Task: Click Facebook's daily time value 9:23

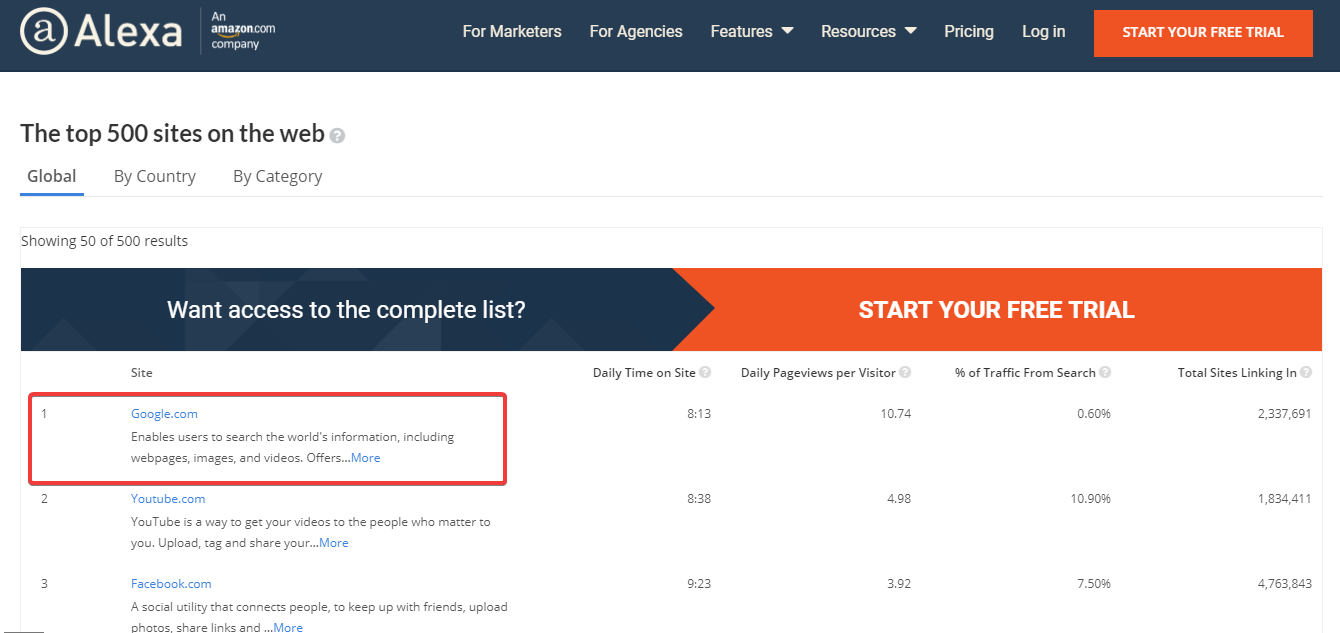Action: 699,584
